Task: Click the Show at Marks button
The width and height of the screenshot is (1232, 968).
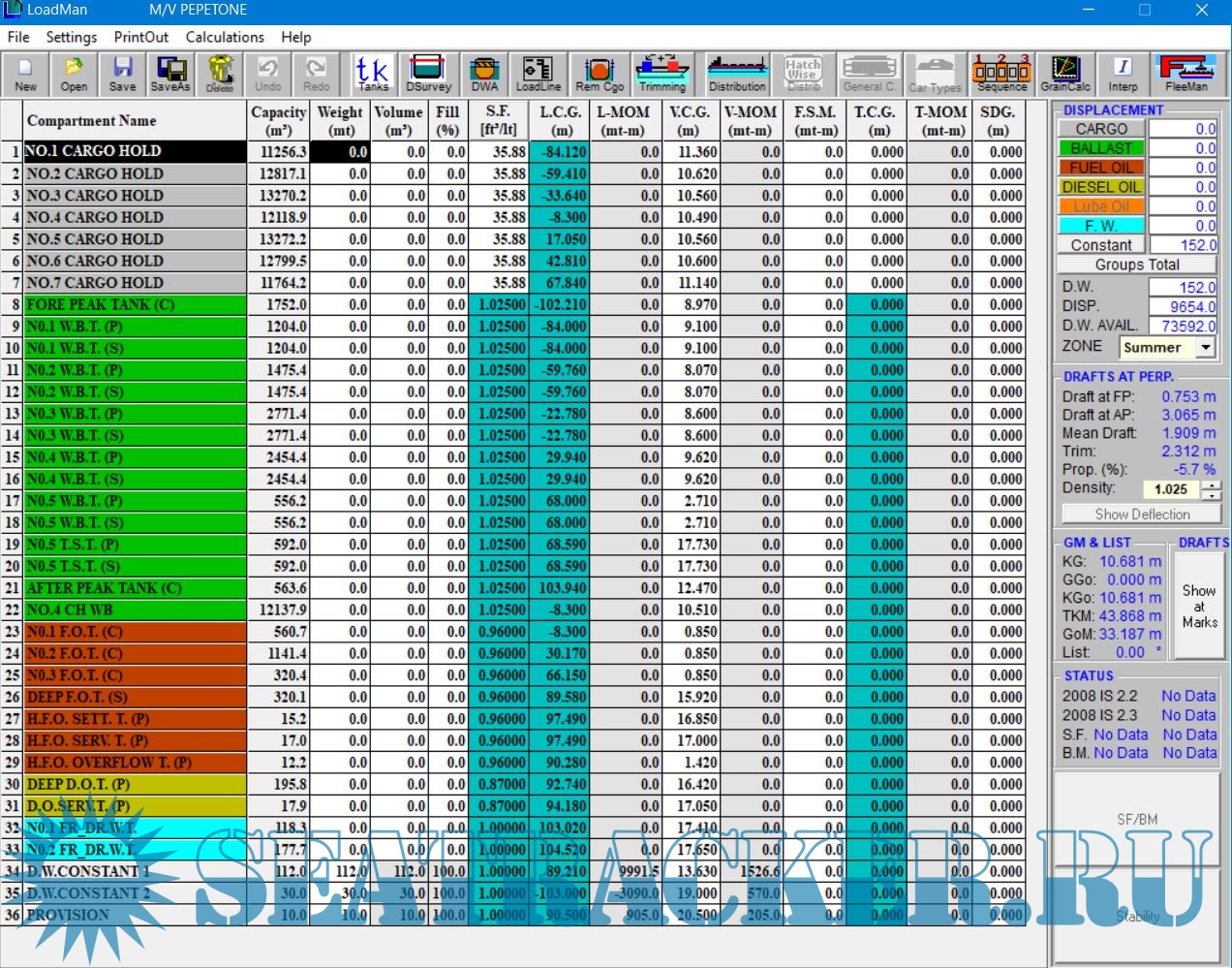Action: [1199, 606]
